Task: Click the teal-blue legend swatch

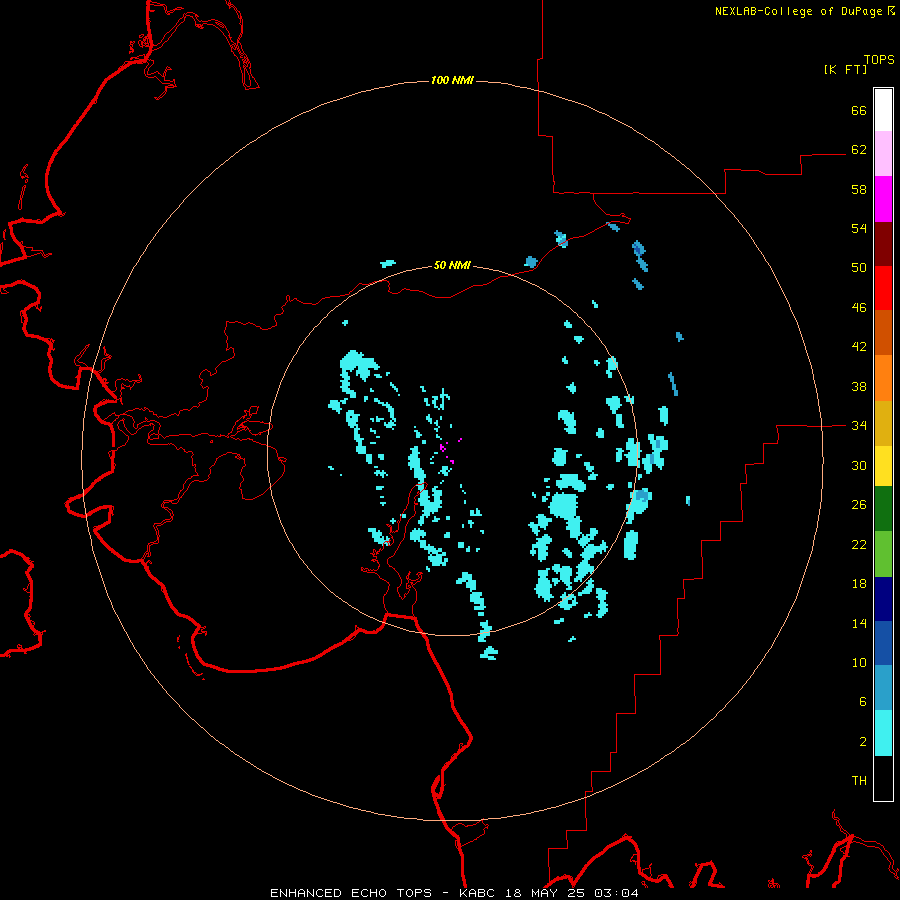Action: (883, 688)
